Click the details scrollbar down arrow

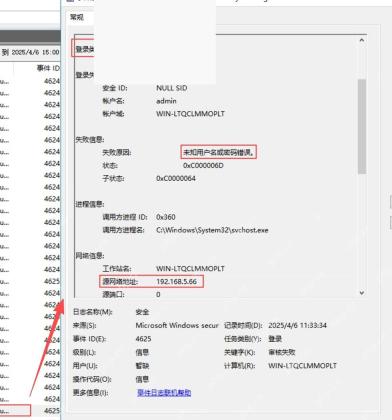[x=362, y=293]
